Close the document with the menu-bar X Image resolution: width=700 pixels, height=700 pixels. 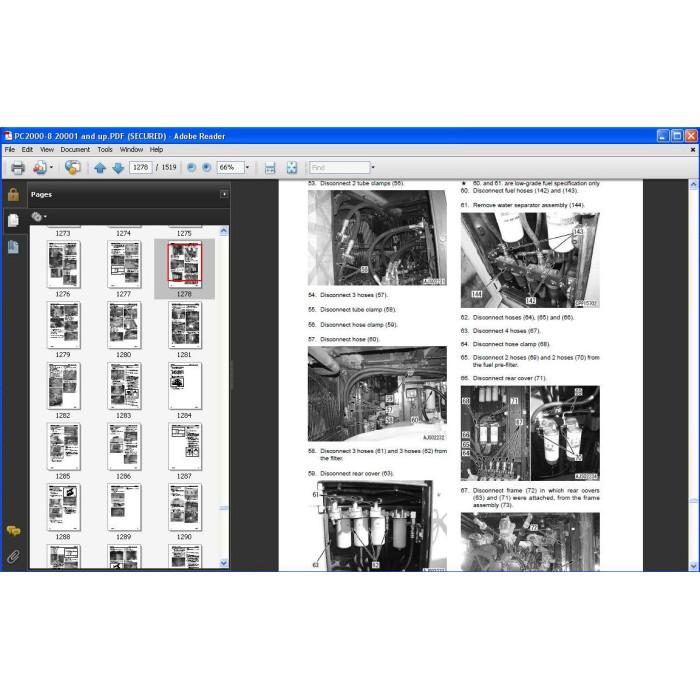[x=693, y=150]
